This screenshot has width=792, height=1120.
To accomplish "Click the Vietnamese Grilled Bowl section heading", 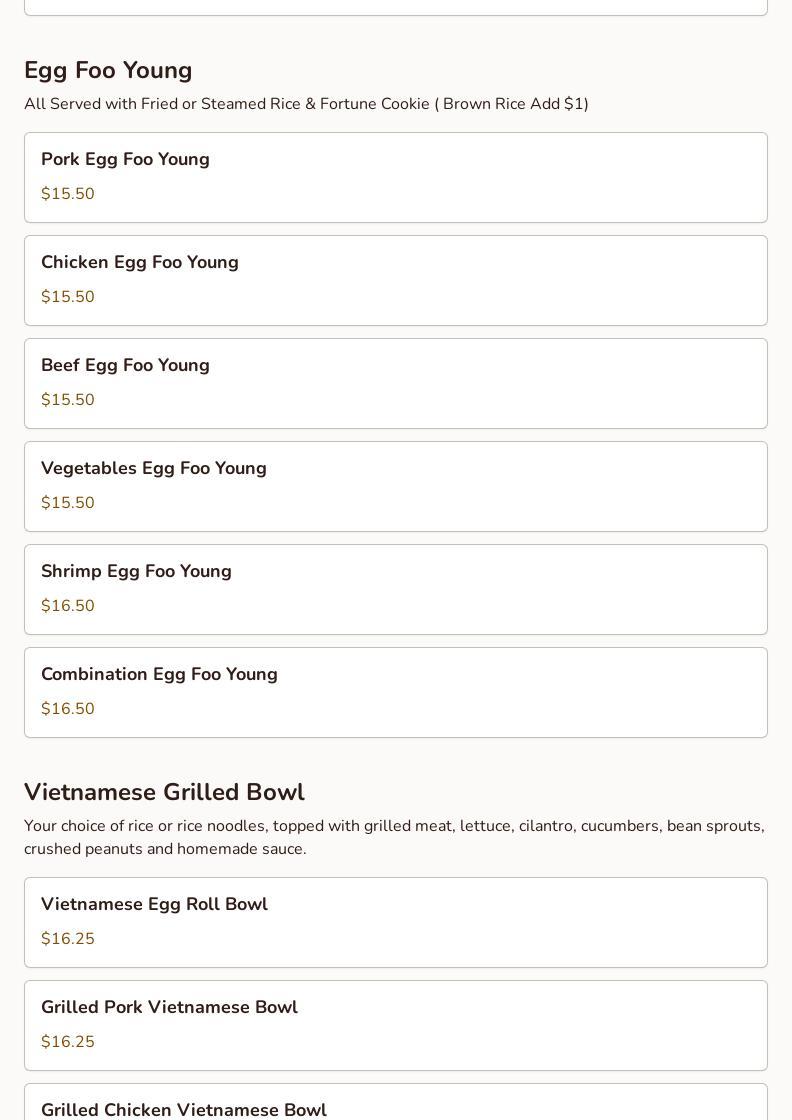I will point(164,792).
